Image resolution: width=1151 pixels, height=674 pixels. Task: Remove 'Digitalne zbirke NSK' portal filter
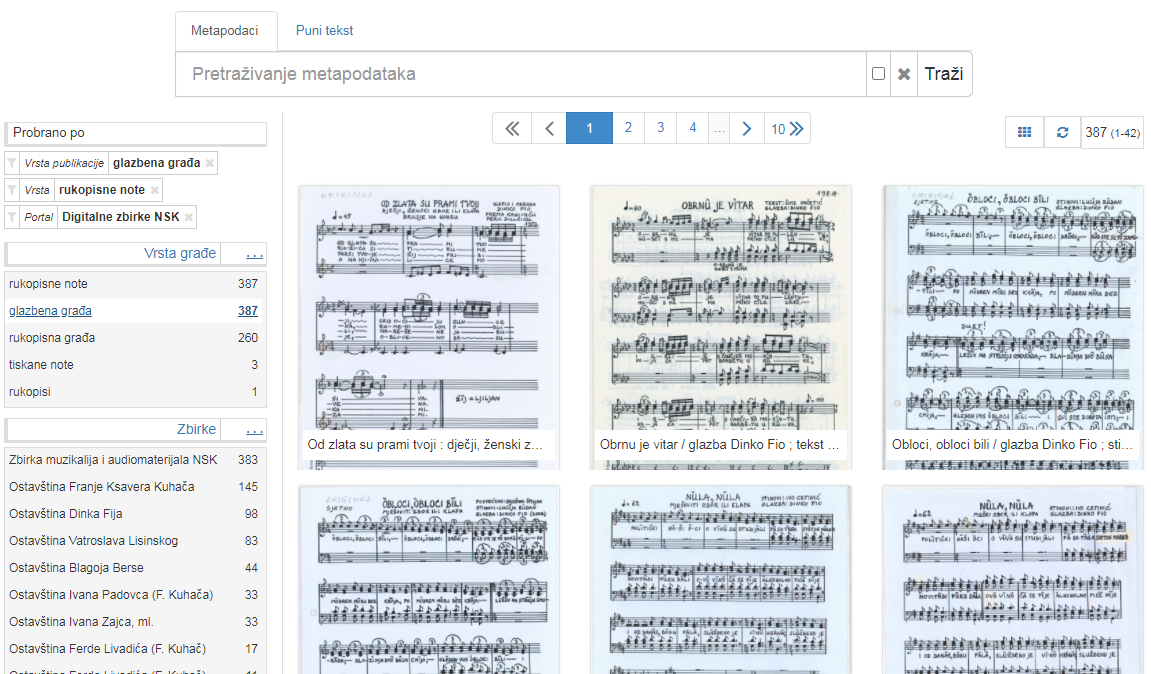click(189, 217)
